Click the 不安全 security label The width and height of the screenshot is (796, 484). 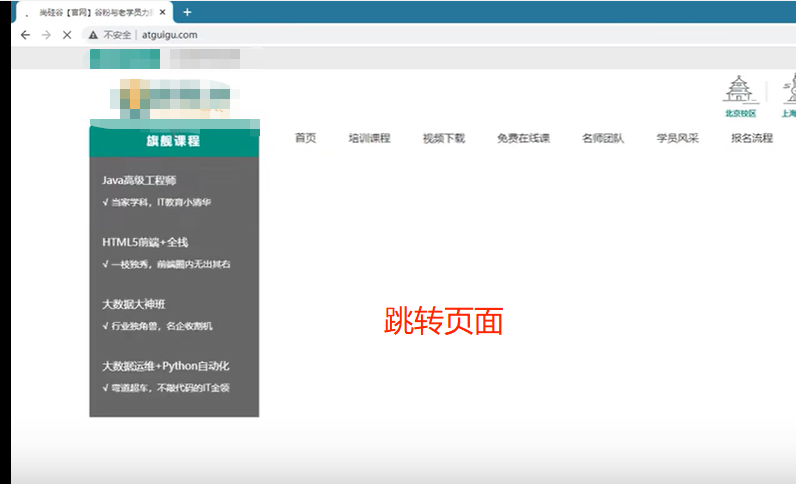coord(117,35)
